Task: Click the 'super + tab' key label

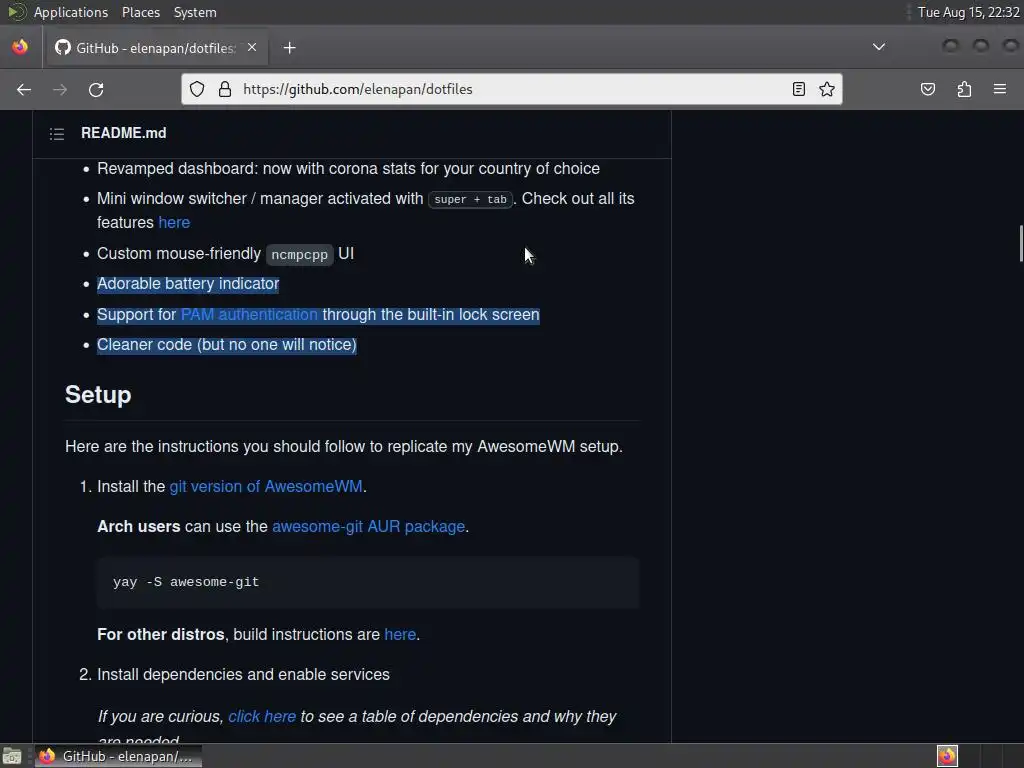Action: coord(470,199)
